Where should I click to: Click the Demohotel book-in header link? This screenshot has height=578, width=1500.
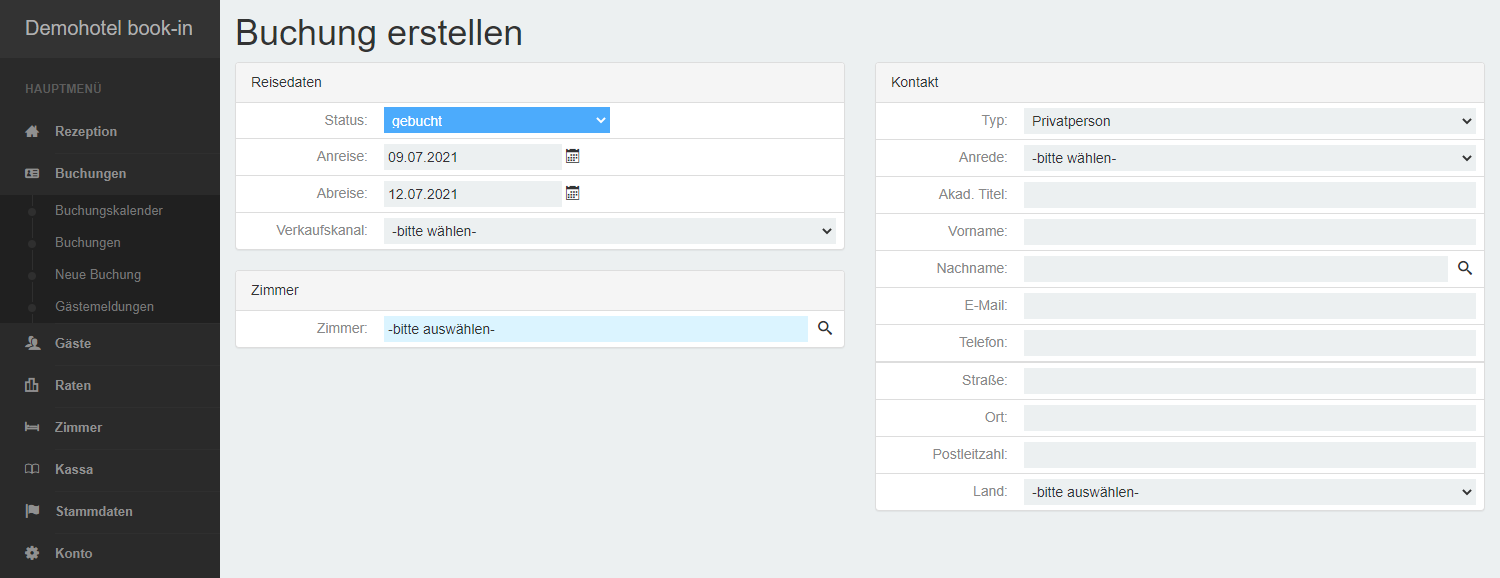(x=109, y=28)
